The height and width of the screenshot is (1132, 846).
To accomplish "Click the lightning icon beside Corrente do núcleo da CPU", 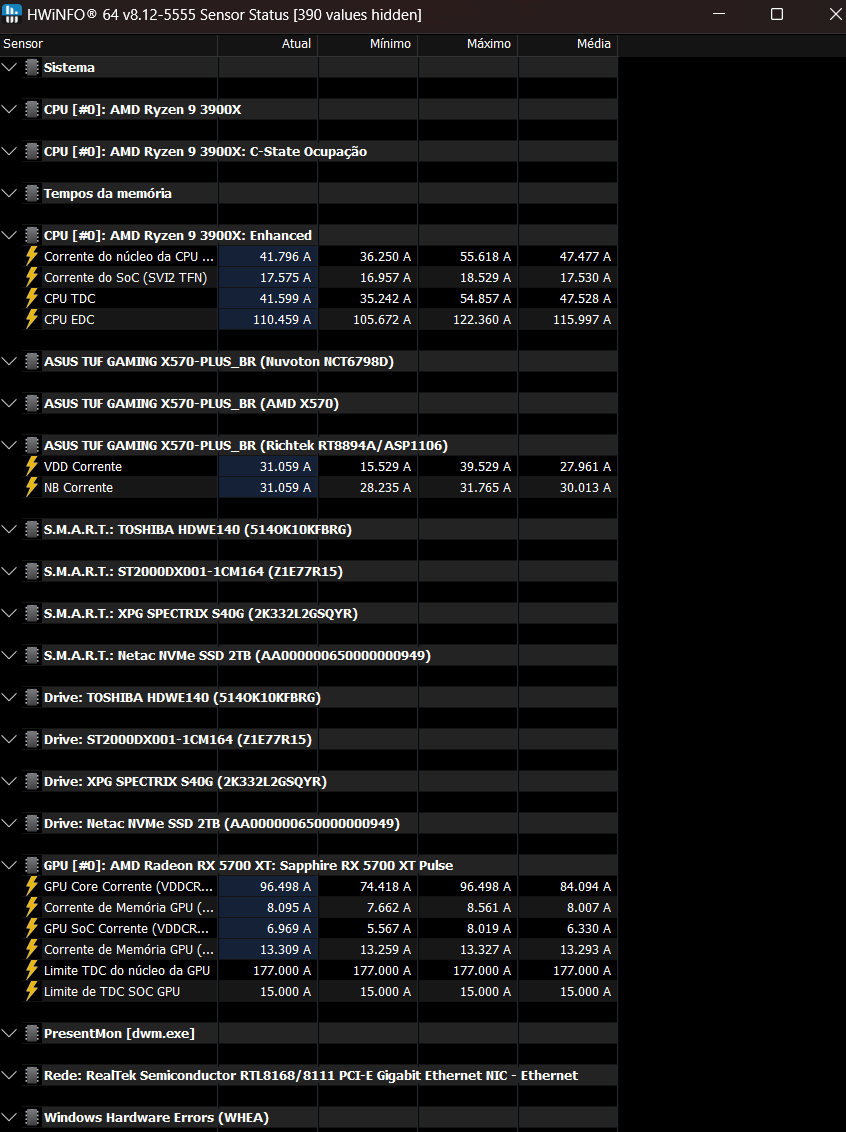I will click(32, 256).
